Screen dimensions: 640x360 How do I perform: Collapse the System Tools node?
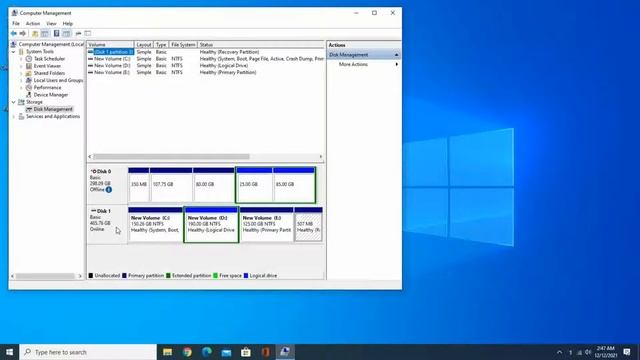[x=14, y=52]
